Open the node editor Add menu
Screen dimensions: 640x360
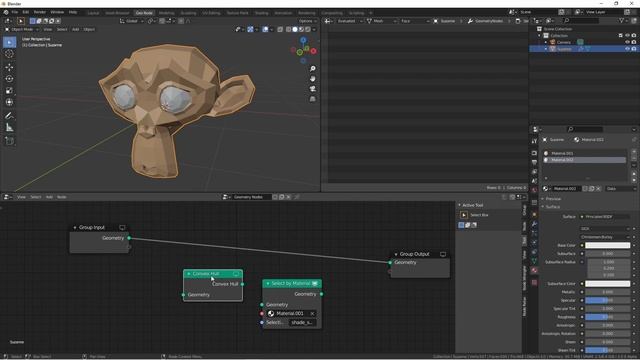click(49, 197)
